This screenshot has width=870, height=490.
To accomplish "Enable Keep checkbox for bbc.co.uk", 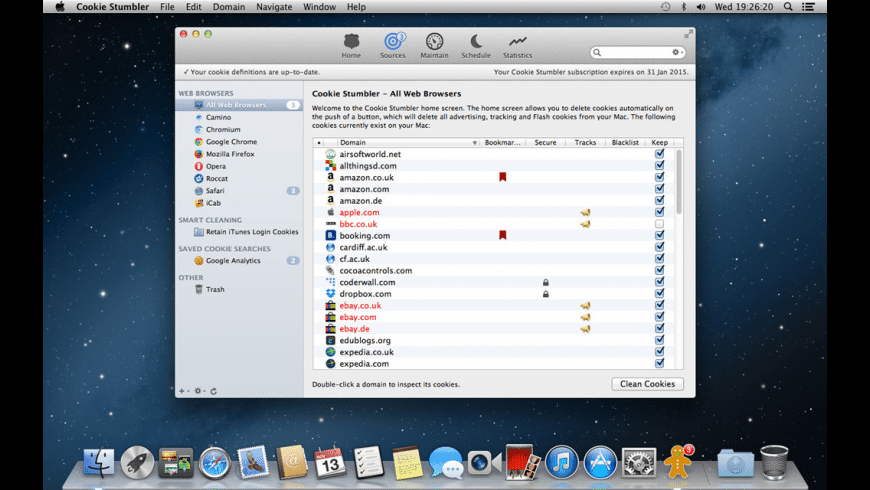I will (659, 224).
